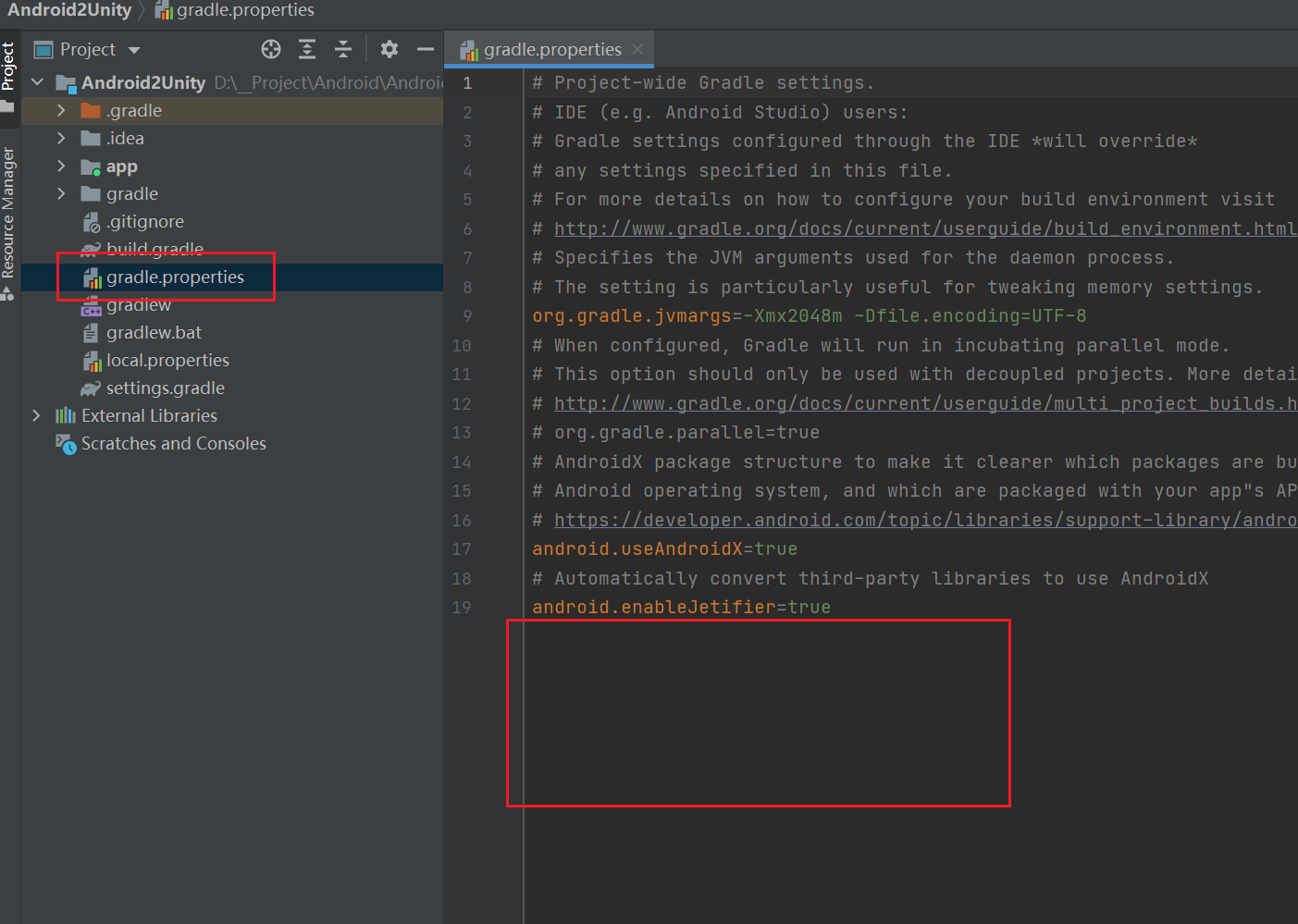This screenshot has height=924, width=1298.
Task: Click the android.enableJetifier property key
Action: click(x=654, y=608)
